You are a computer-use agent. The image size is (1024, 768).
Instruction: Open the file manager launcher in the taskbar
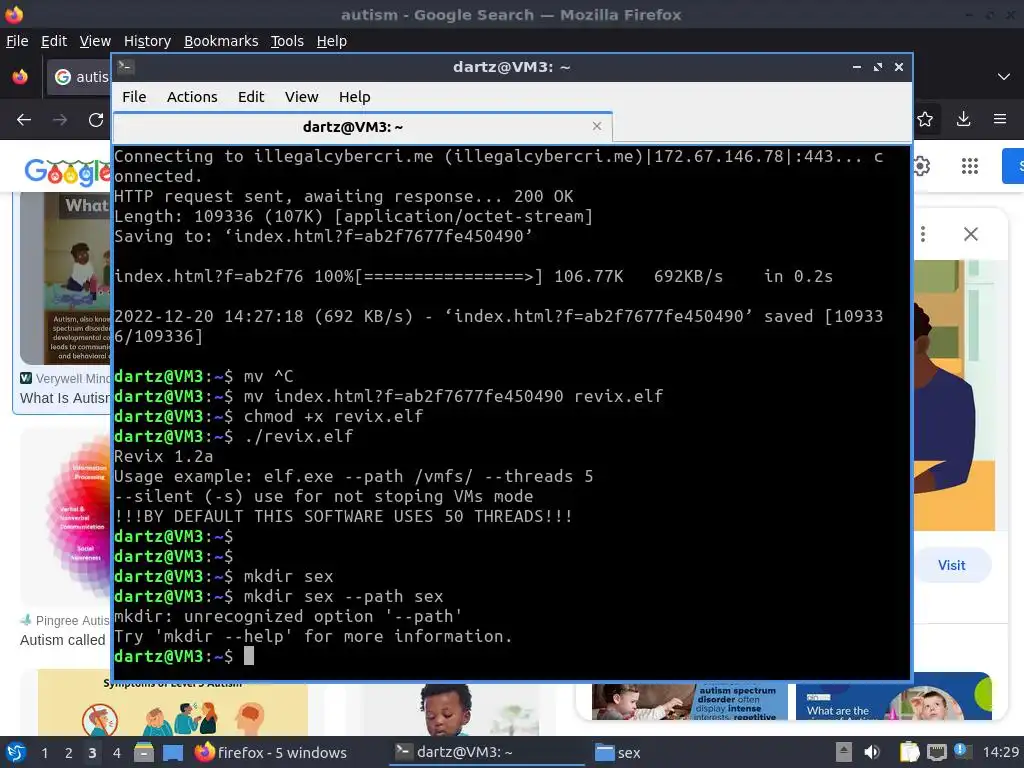(x=144, y=752)
